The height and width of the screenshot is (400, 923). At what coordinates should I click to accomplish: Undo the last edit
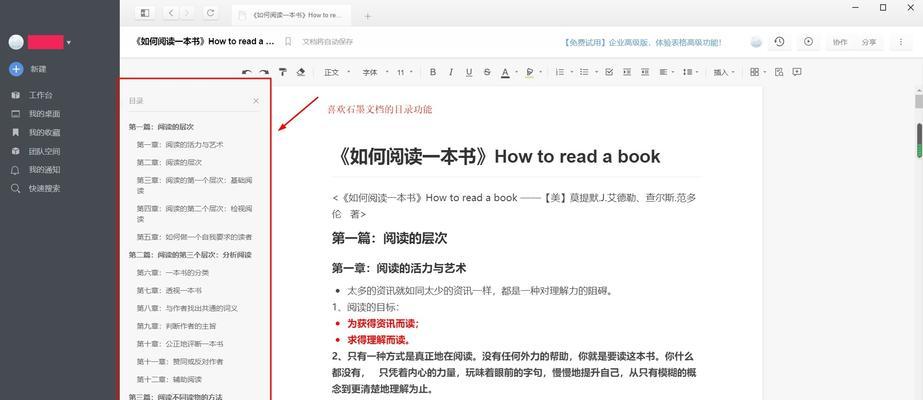coord(247,72)
